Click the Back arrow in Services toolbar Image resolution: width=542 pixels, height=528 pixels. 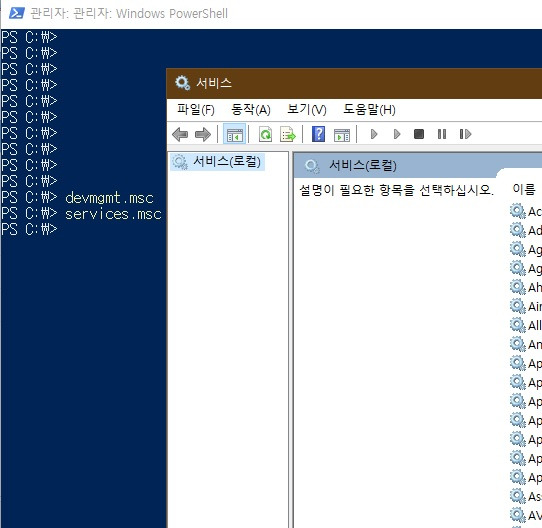click(180, 134)
